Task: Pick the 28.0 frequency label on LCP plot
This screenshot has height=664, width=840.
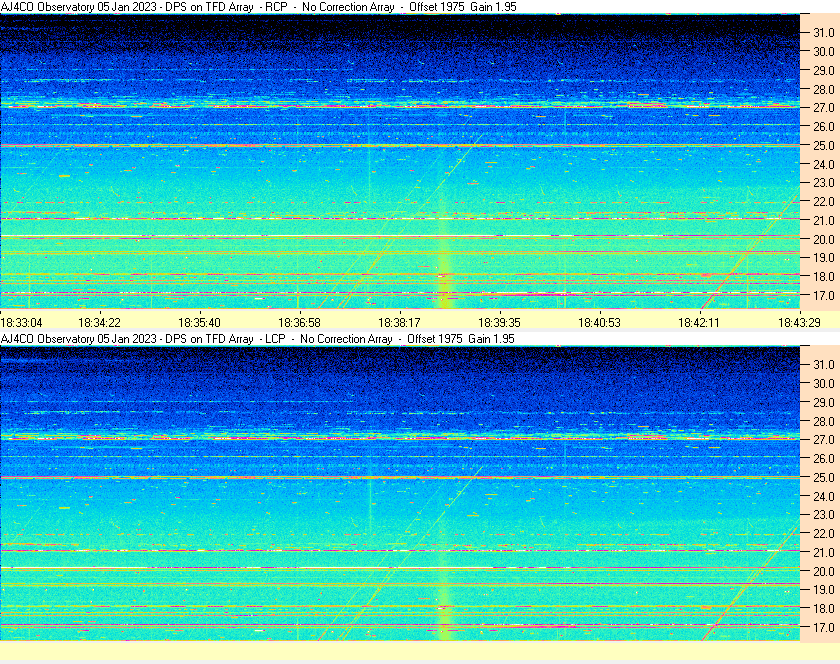Action: tap(824, 421)
